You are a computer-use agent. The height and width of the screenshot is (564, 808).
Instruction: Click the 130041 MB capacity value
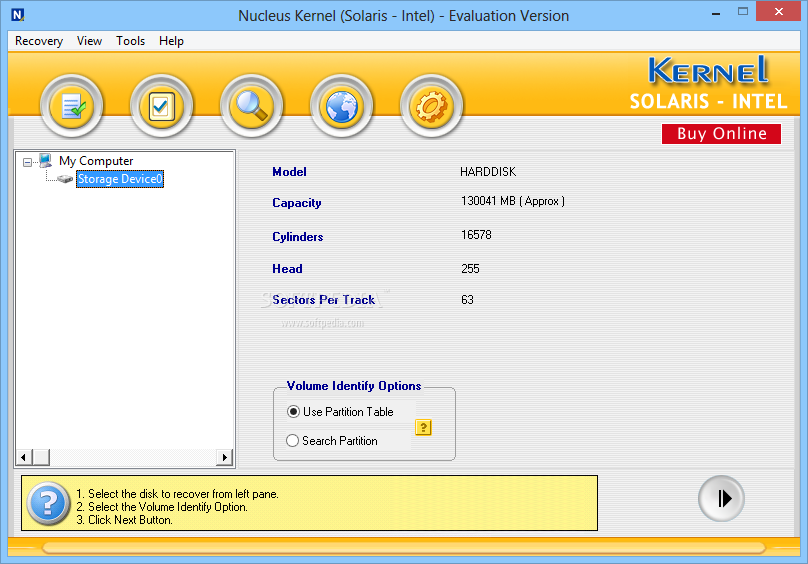click(x=513, y=201)
